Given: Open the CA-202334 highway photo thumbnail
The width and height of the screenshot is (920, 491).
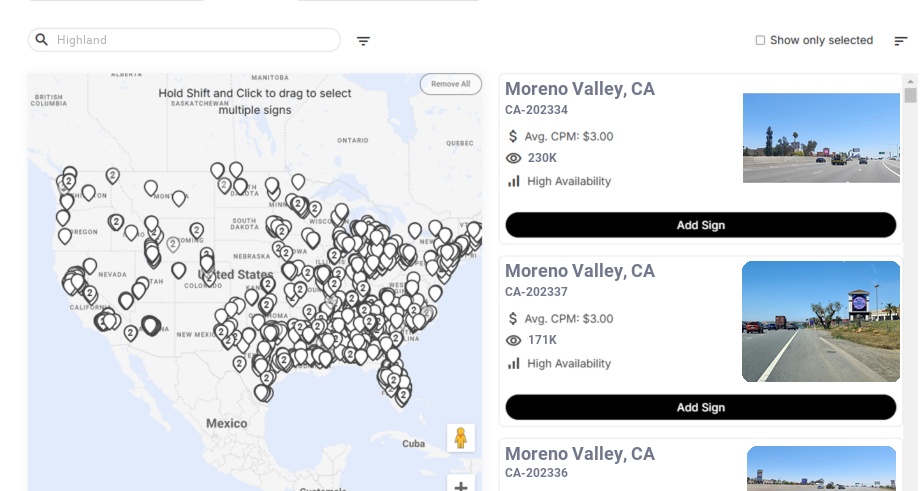Looking at the screenshot, I should 821,138.
